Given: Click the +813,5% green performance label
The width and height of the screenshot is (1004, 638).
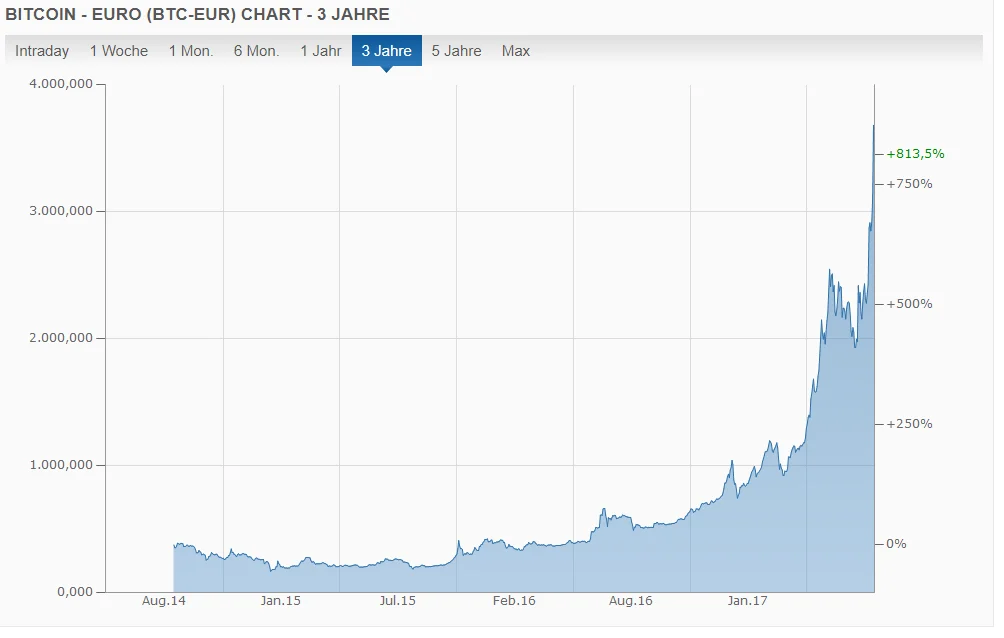Looking at the screenshot, I should (x=915, y=154).
